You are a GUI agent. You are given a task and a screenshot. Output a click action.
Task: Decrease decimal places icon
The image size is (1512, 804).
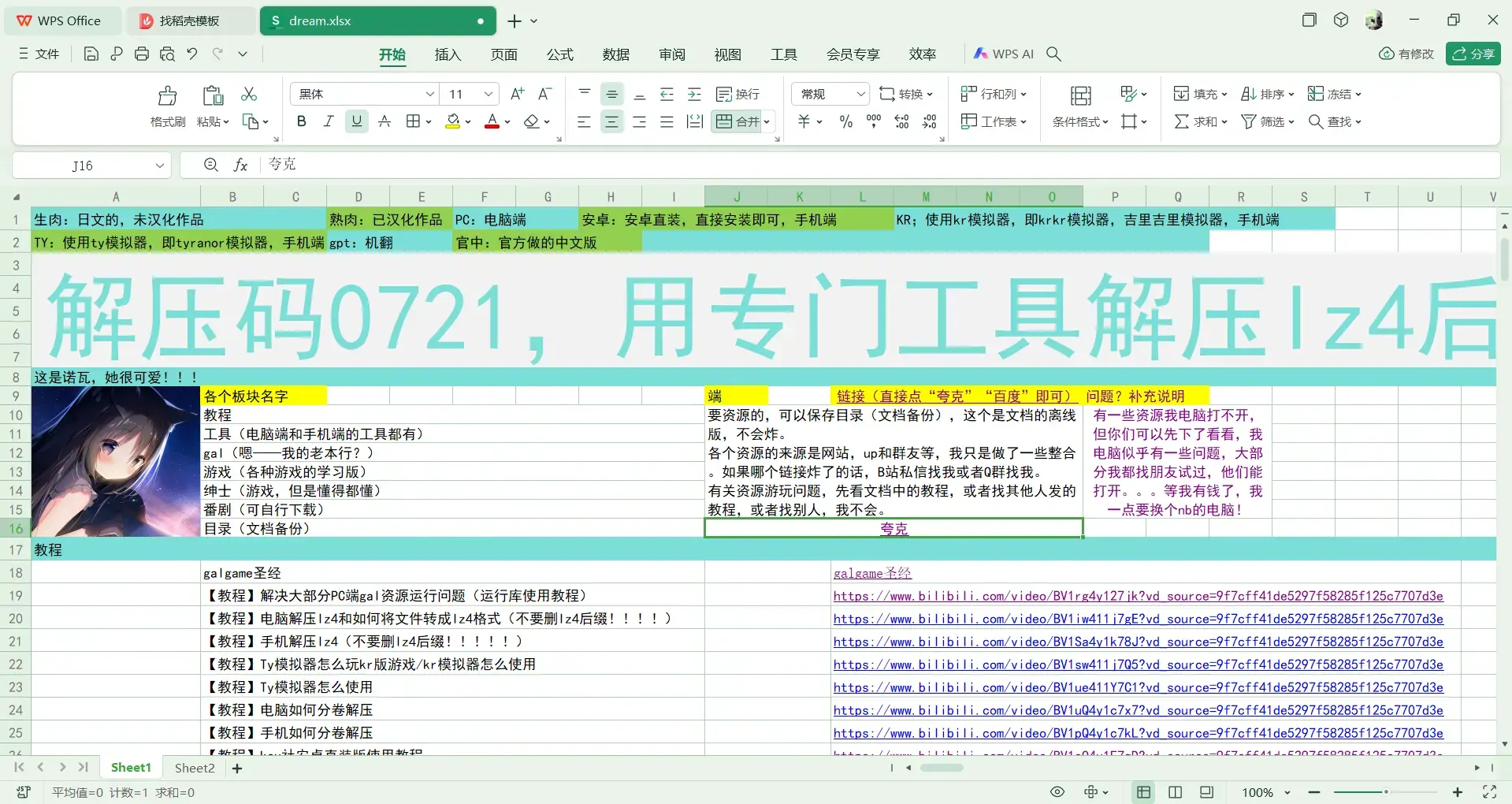tap(930, 121)
